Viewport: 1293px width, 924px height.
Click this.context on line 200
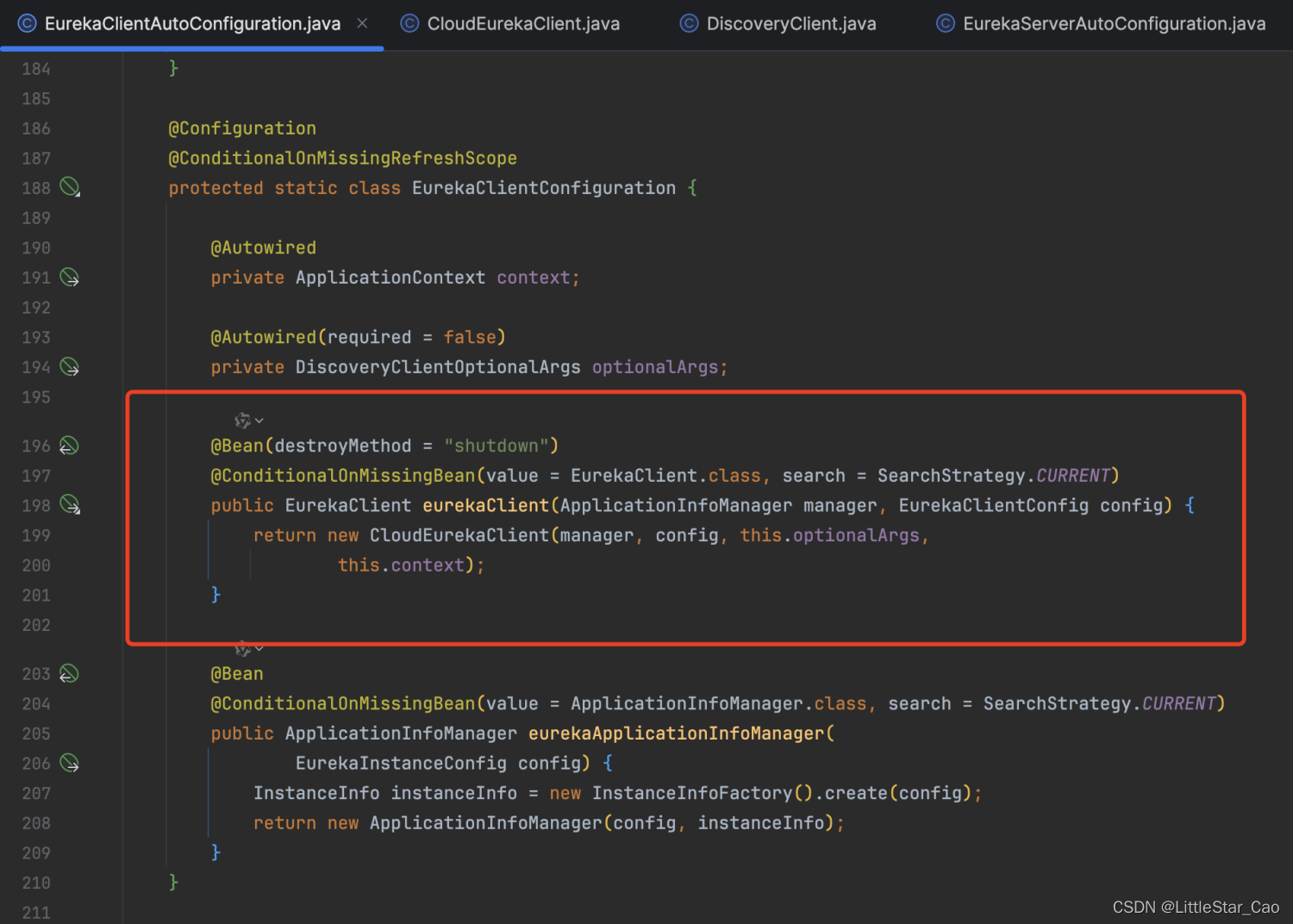point(401,565)
